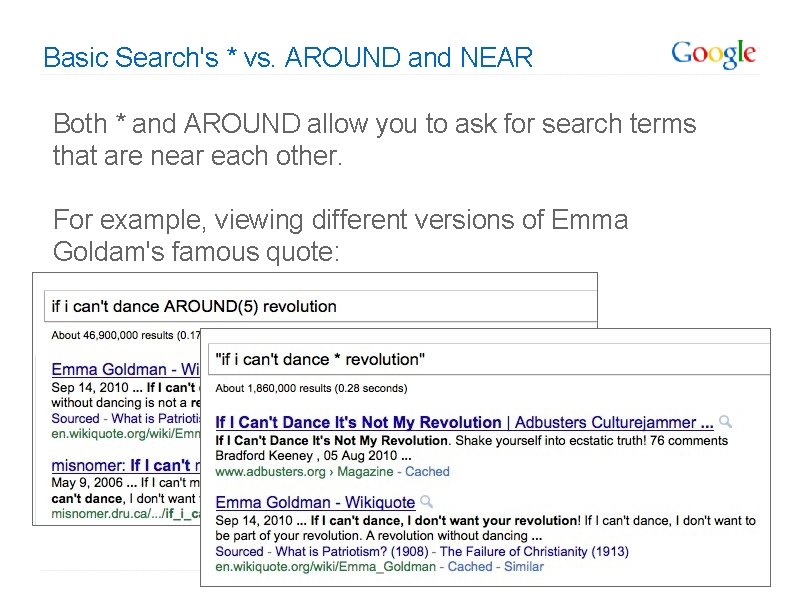Screen dimensions: 800x600
Task: Click the Similar link for Wikiquote result
Action: click(x=524, y=566)
